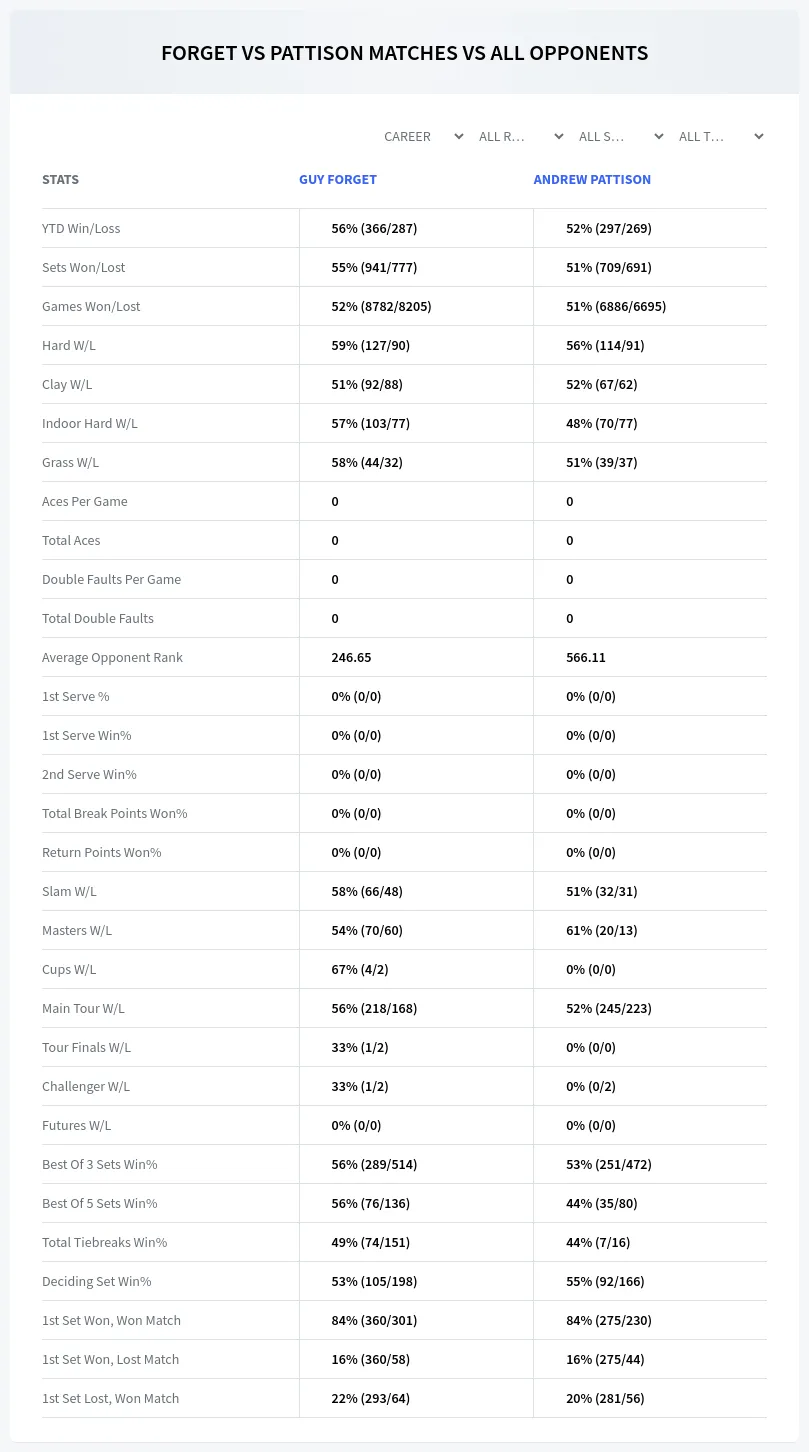Select the 1st Set Lost, Won Match label

110,1398
